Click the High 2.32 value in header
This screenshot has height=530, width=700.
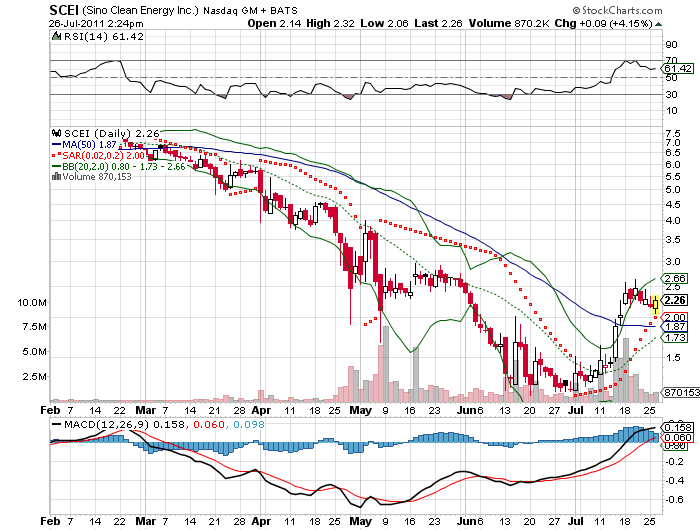pyautogui.click(x=330, y=23)
